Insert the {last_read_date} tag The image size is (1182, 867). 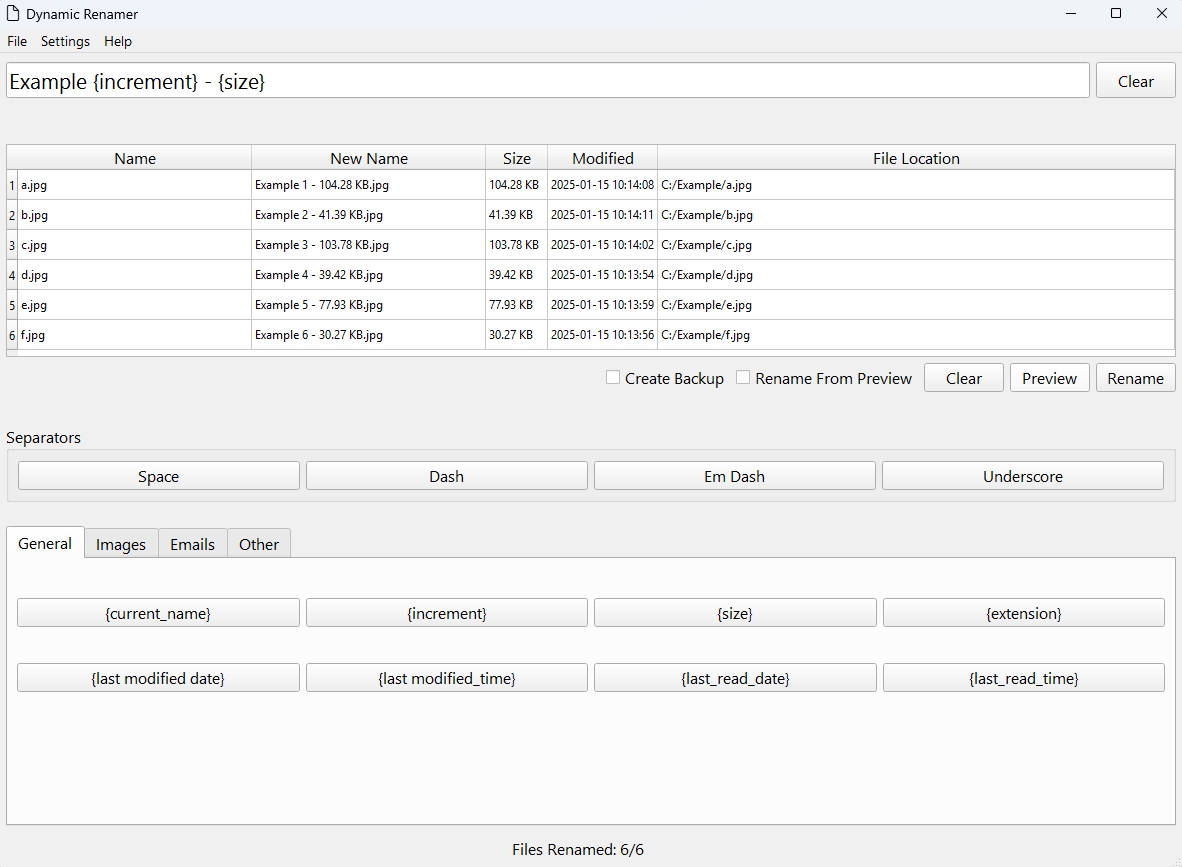(735, 678)
